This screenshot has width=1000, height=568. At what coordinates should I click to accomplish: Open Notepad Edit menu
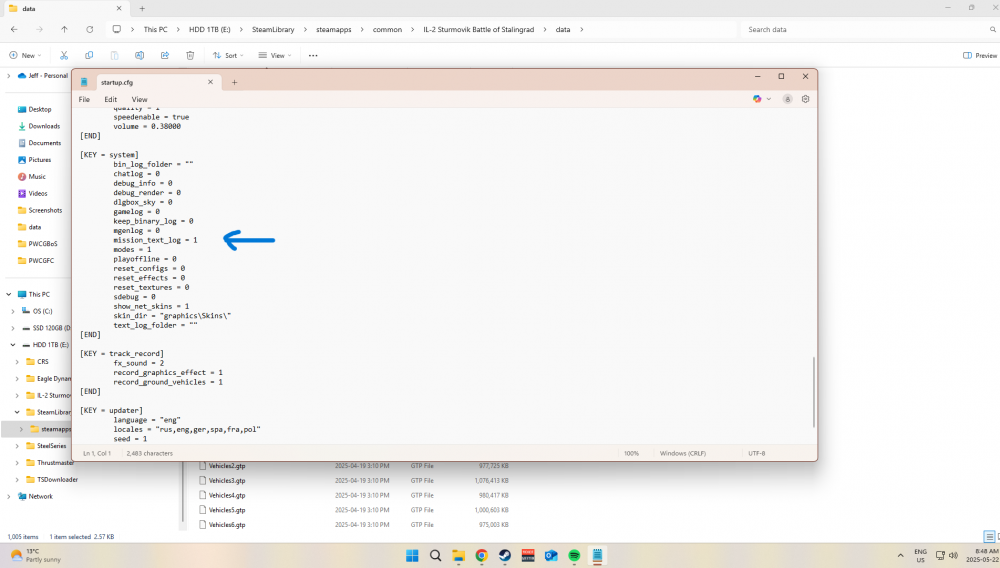(x=110, y=99)
